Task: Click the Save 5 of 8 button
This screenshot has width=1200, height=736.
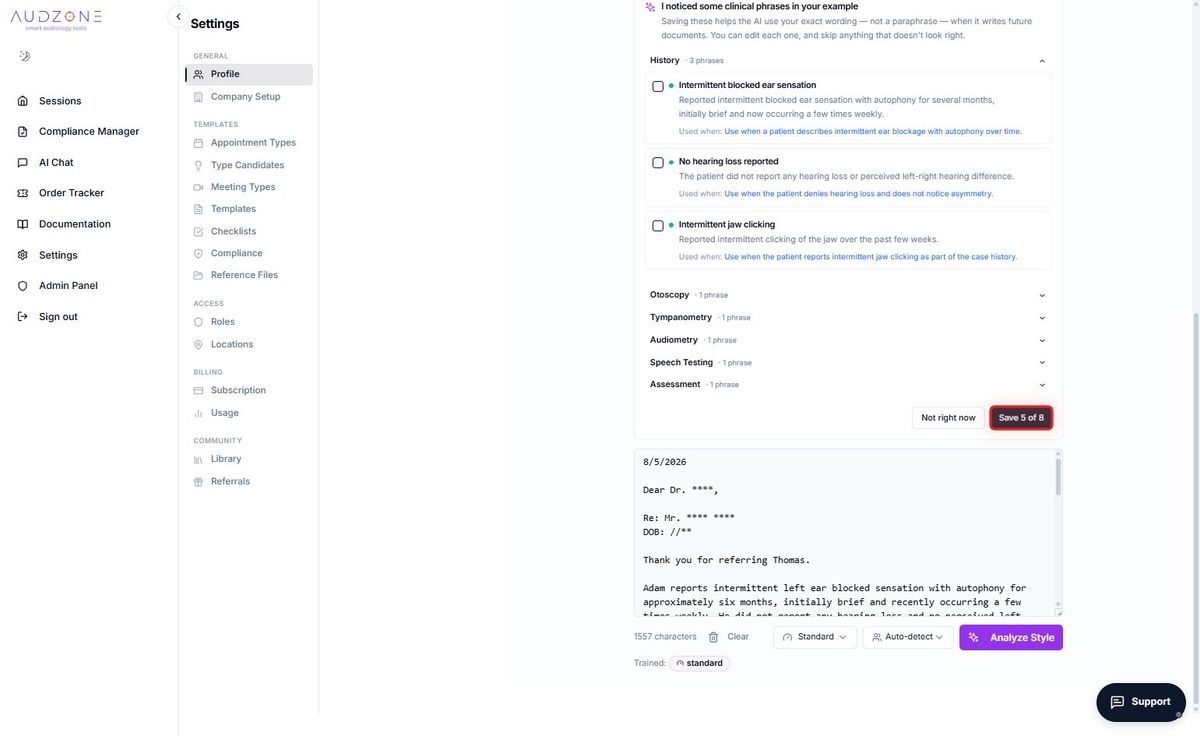Action: 1021,418
